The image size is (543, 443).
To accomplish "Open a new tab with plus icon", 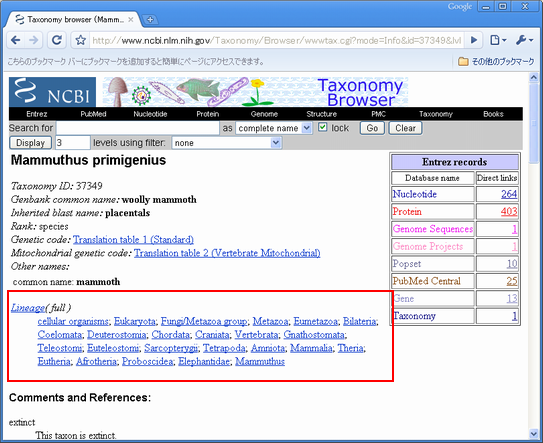I will click(x=150, y=20).
